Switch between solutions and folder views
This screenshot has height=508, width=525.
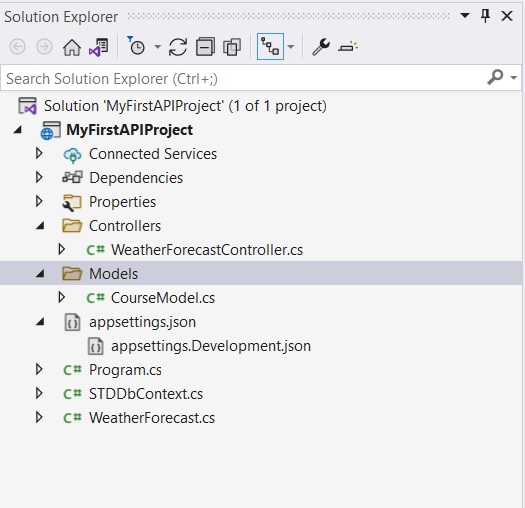98,47
